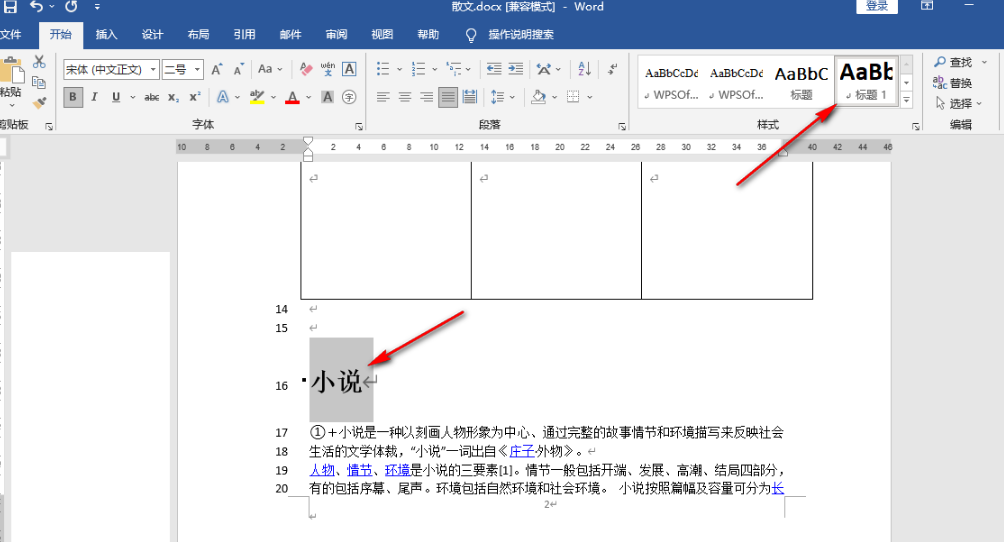Open the 人物 hyperlink in the text
The image size is (1004, 542).
click(321, 470)
